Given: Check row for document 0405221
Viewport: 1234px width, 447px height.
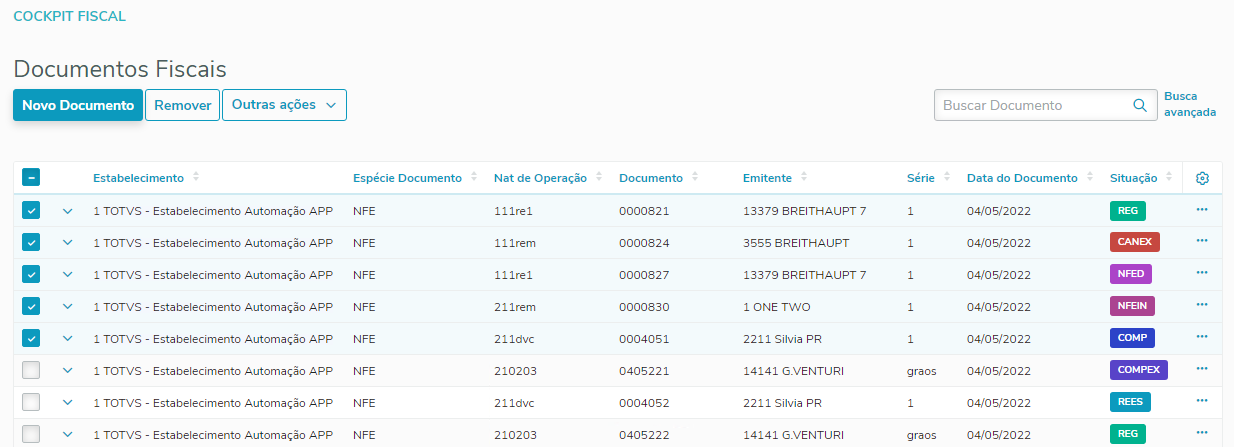Looking at the screenshot, I should tap(31, 370).
